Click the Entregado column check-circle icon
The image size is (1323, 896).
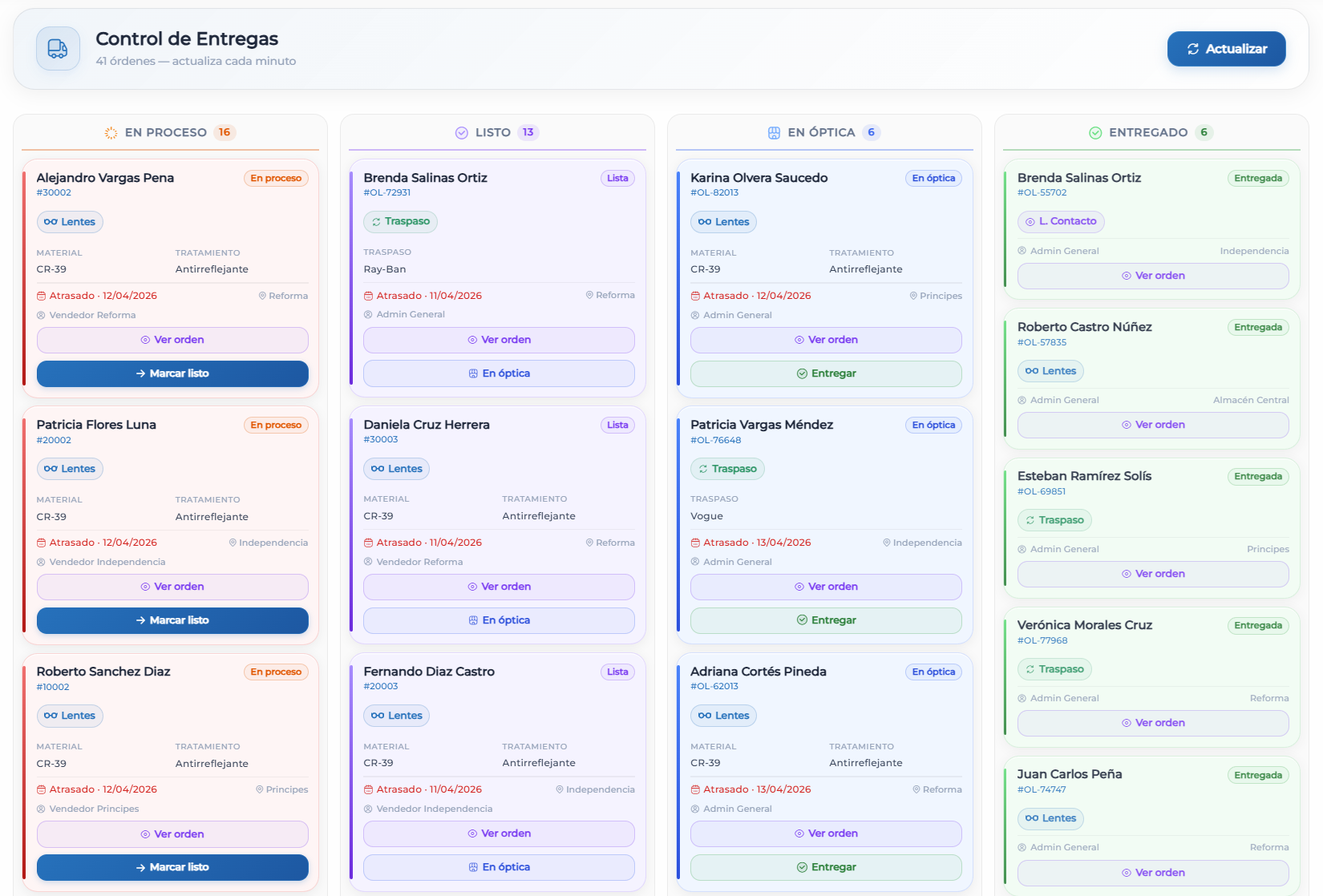point(1095,133)
